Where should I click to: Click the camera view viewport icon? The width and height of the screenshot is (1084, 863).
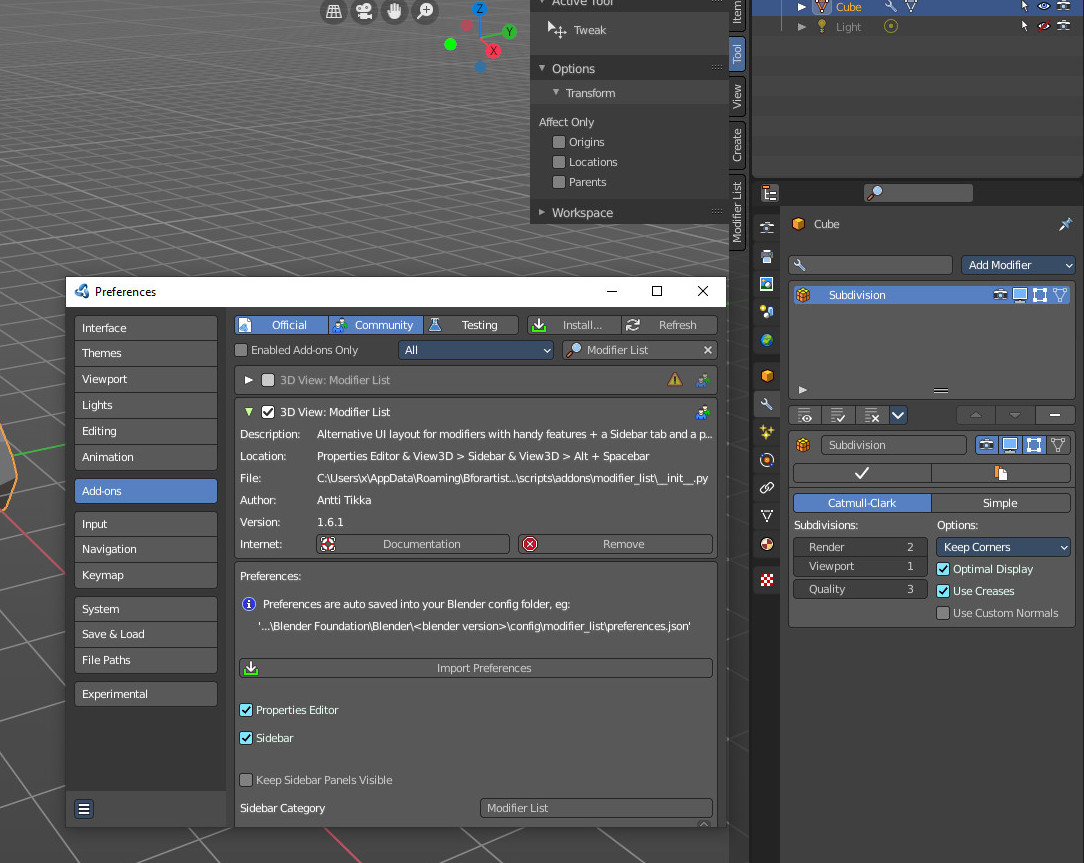[x=364, y=11]
